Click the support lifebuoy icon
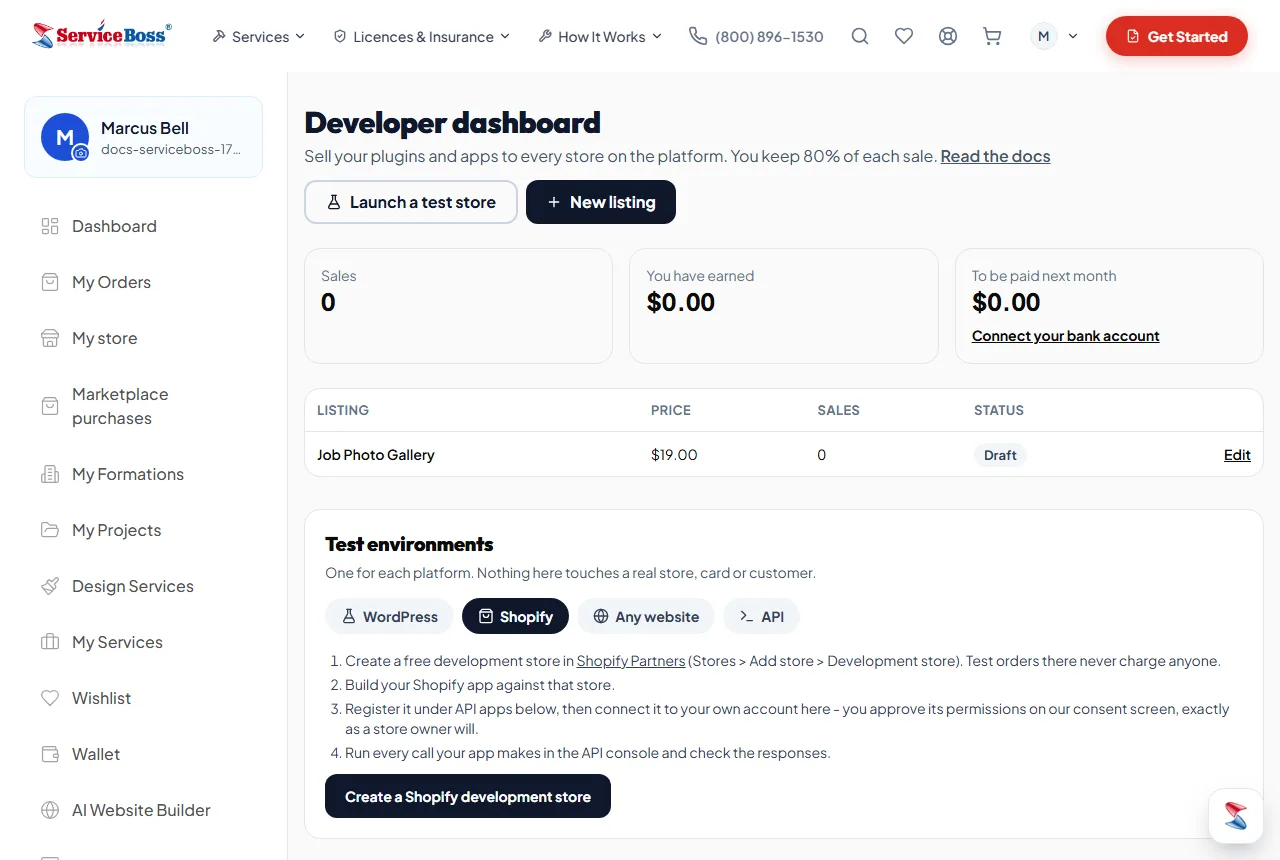1280x860 pixels. point(948,36)
